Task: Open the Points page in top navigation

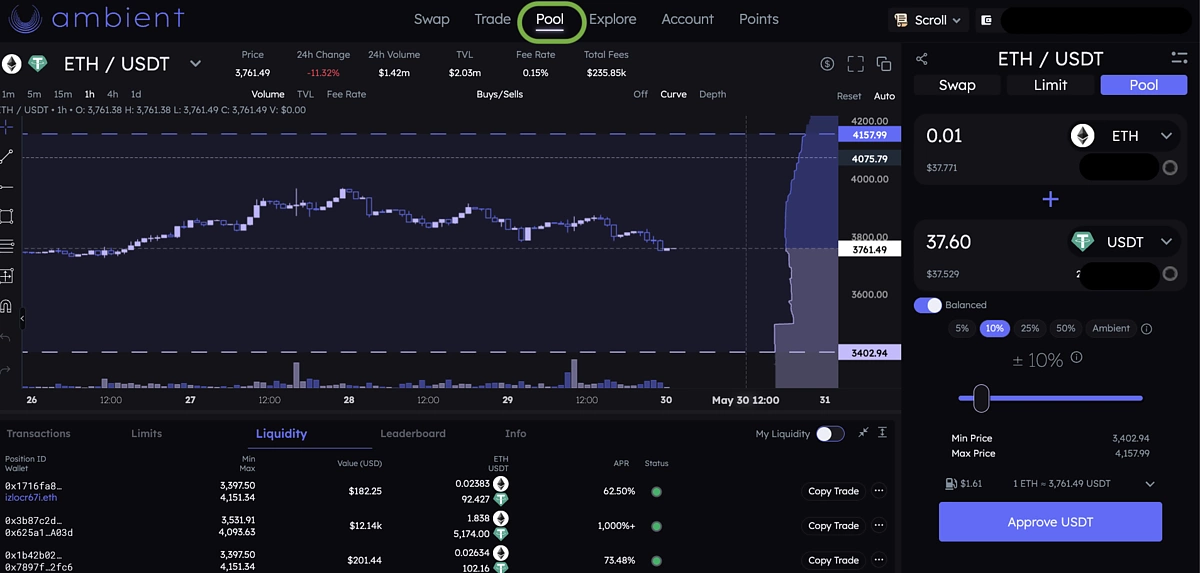Action: [x=759, y=19]
